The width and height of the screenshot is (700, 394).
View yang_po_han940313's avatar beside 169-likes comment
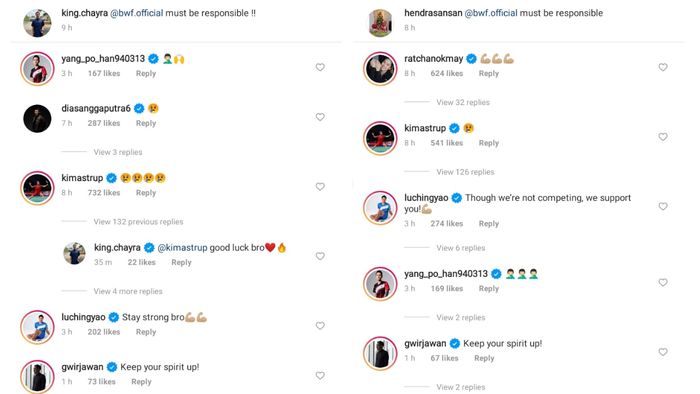380,284
